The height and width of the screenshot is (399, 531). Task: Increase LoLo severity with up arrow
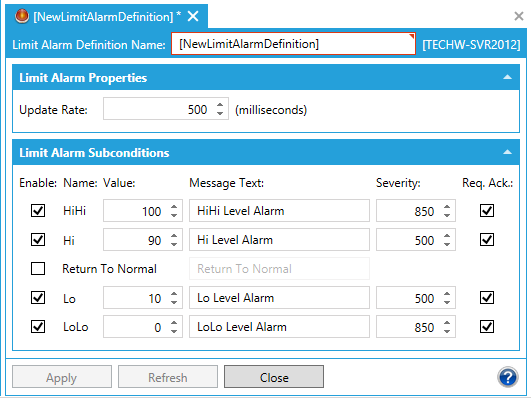pos(447,323)
